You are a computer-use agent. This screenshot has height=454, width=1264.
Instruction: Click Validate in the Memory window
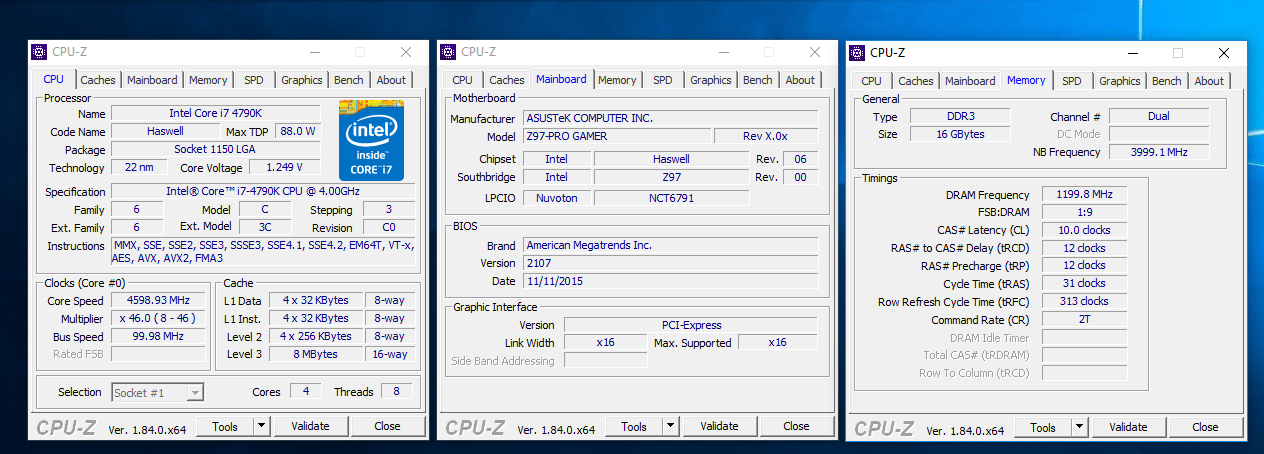coord(1128,427)
